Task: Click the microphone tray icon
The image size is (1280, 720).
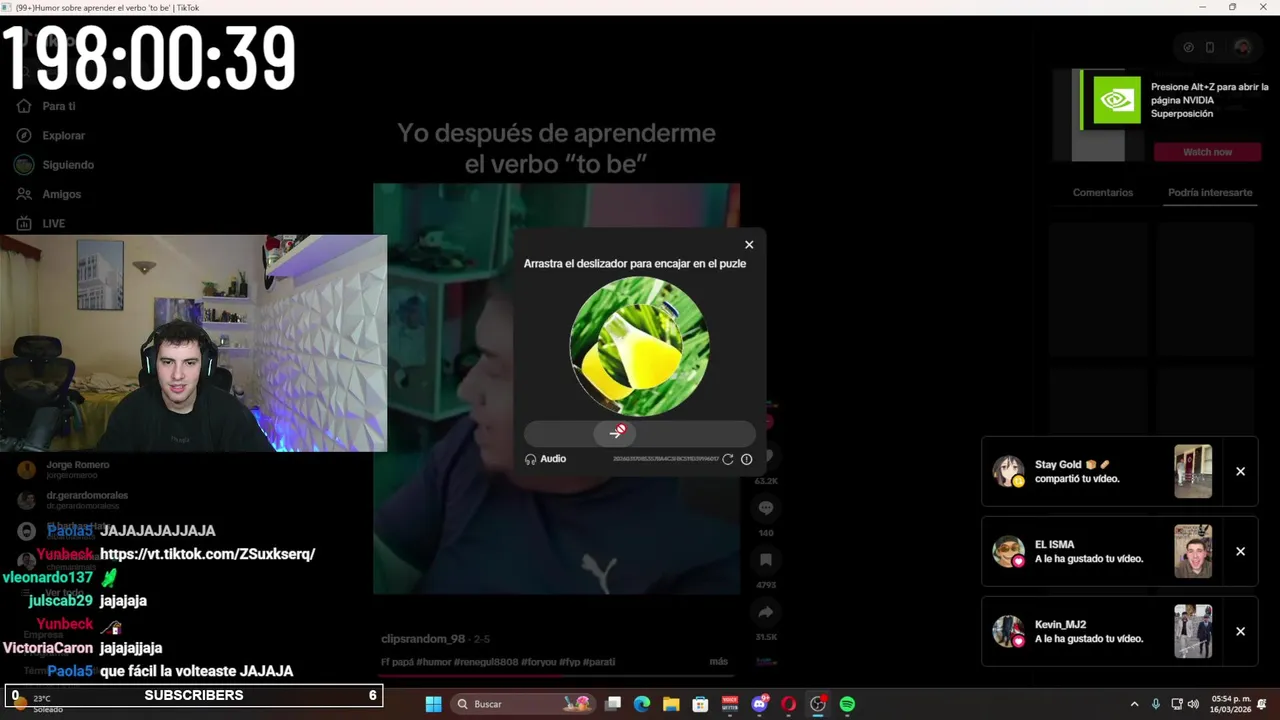Action: 1156,704
